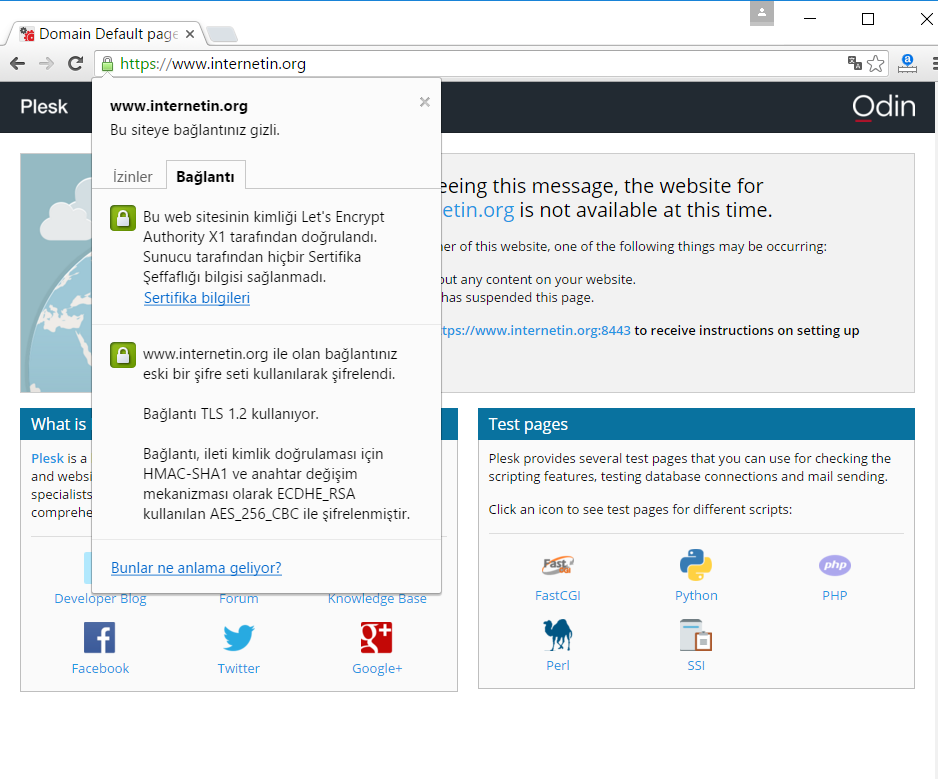Click the connection encryption padlock icon
This screenshot has width=938, height=779.
pos(123,355)
